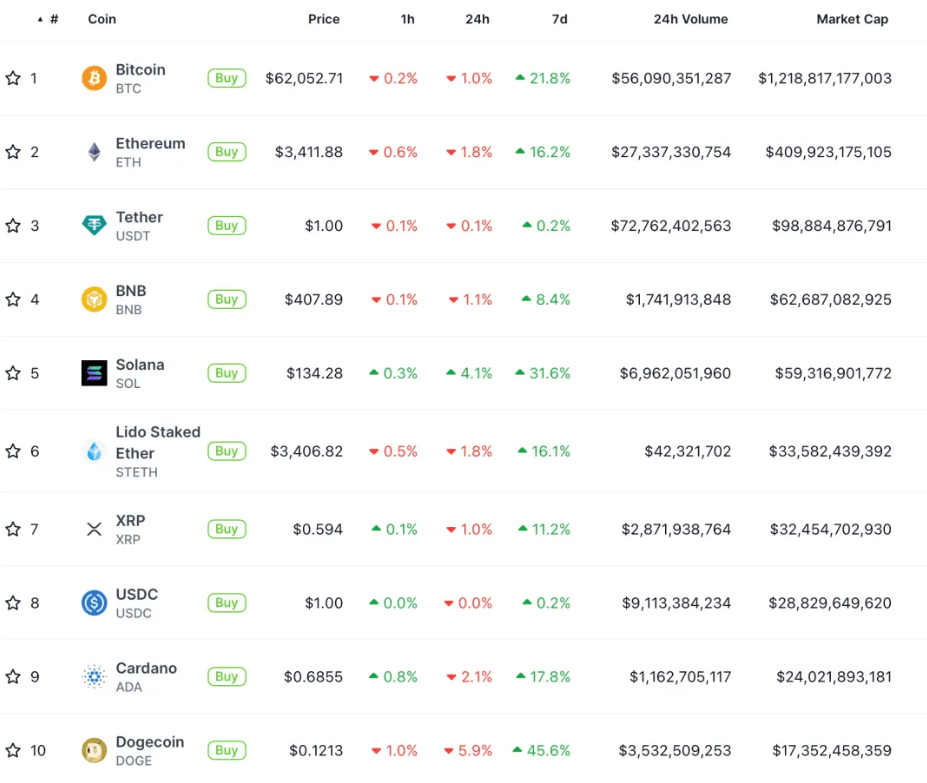
Task: Click the 7d column header
Action: (x=559, y=18)
